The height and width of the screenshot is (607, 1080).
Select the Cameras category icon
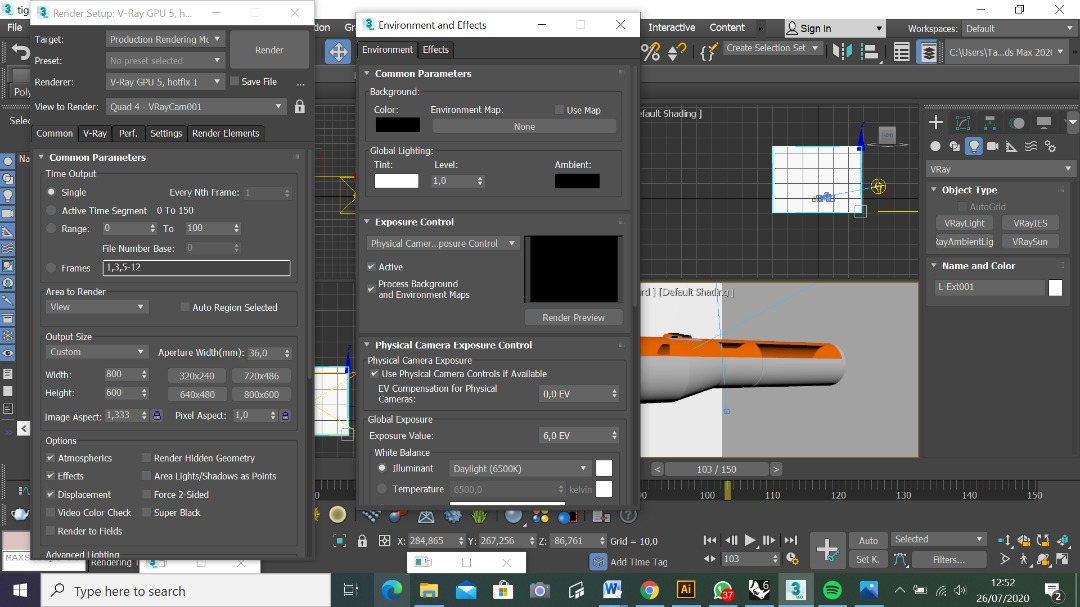click(x=993, y=146)
